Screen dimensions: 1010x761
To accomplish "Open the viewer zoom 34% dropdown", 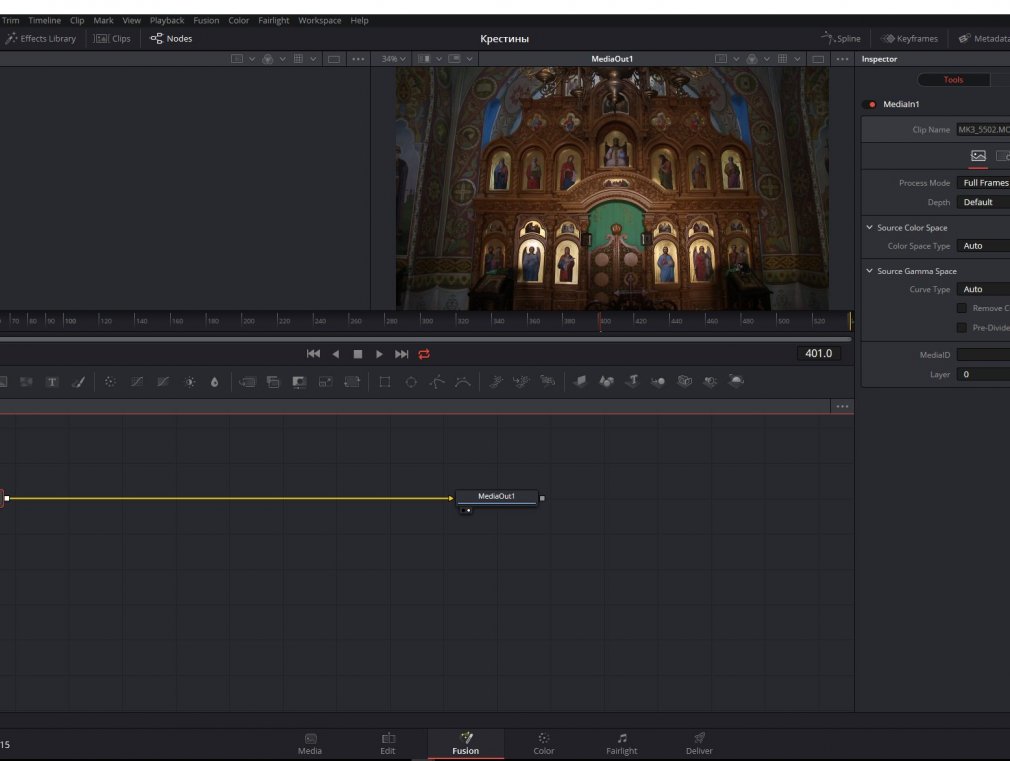I will (x=394, y=59).
